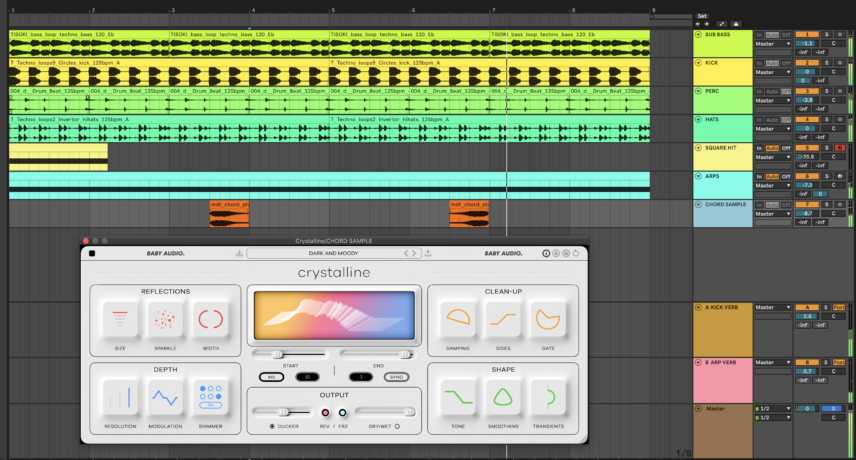Toggle the red arm button on SQUARE HIT
The width and height of the screenshot is (856, 460).
[x=840, y=148]
